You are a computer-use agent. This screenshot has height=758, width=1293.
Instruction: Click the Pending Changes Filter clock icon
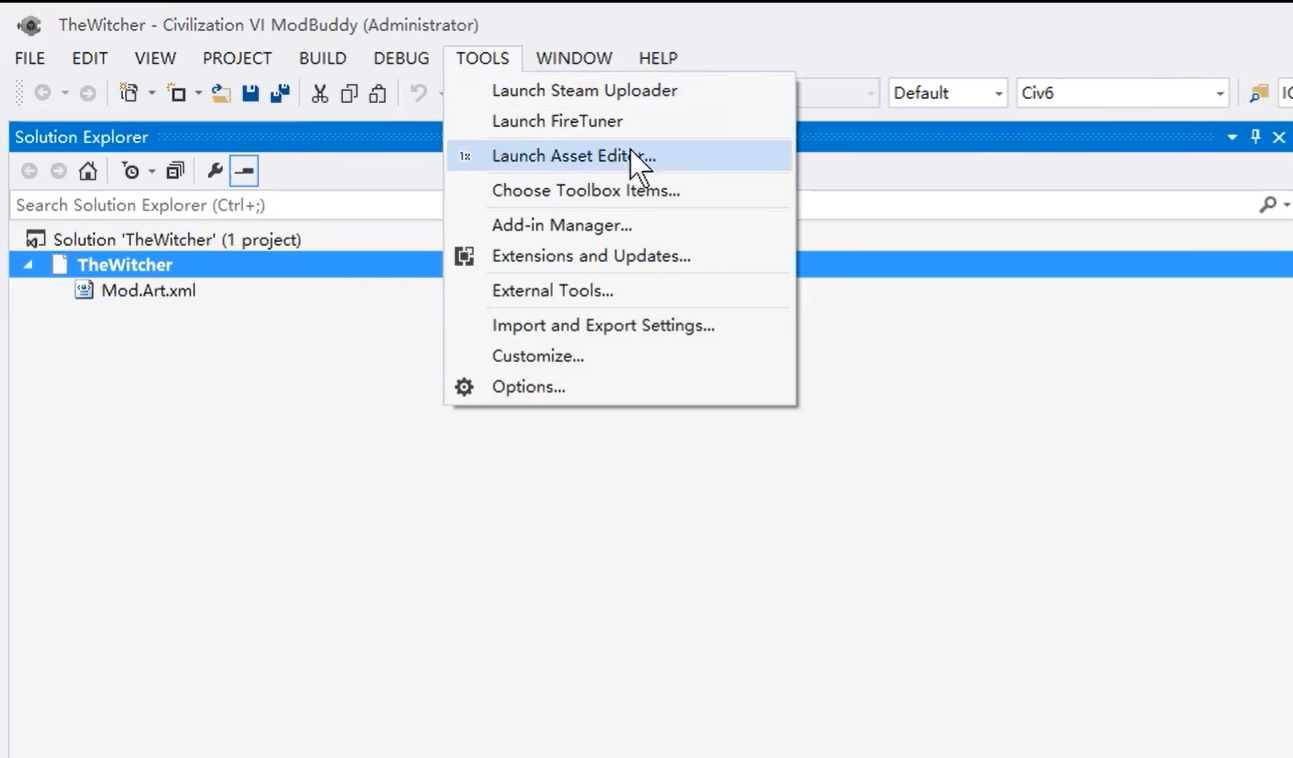131,171
